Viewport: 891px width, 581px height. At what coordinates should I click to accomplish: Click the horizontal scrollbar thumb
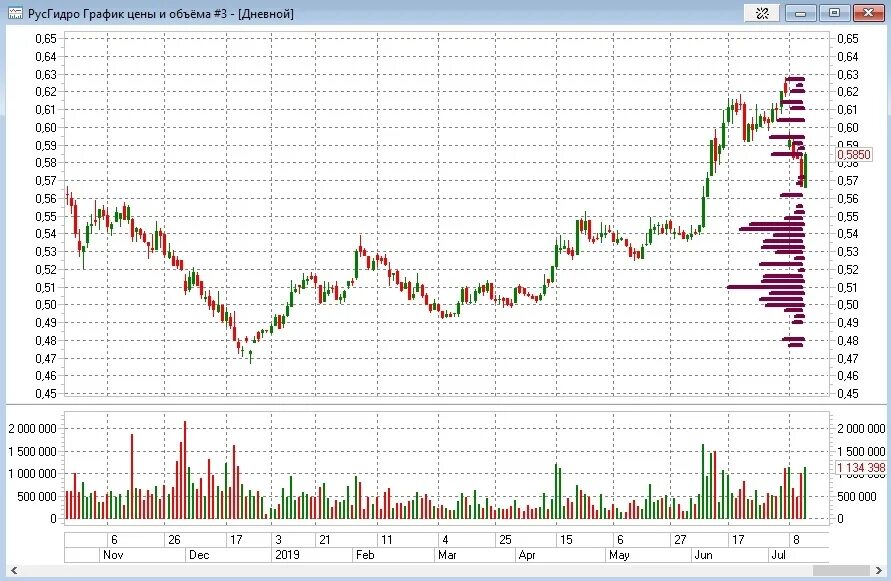tap(841, 570)
